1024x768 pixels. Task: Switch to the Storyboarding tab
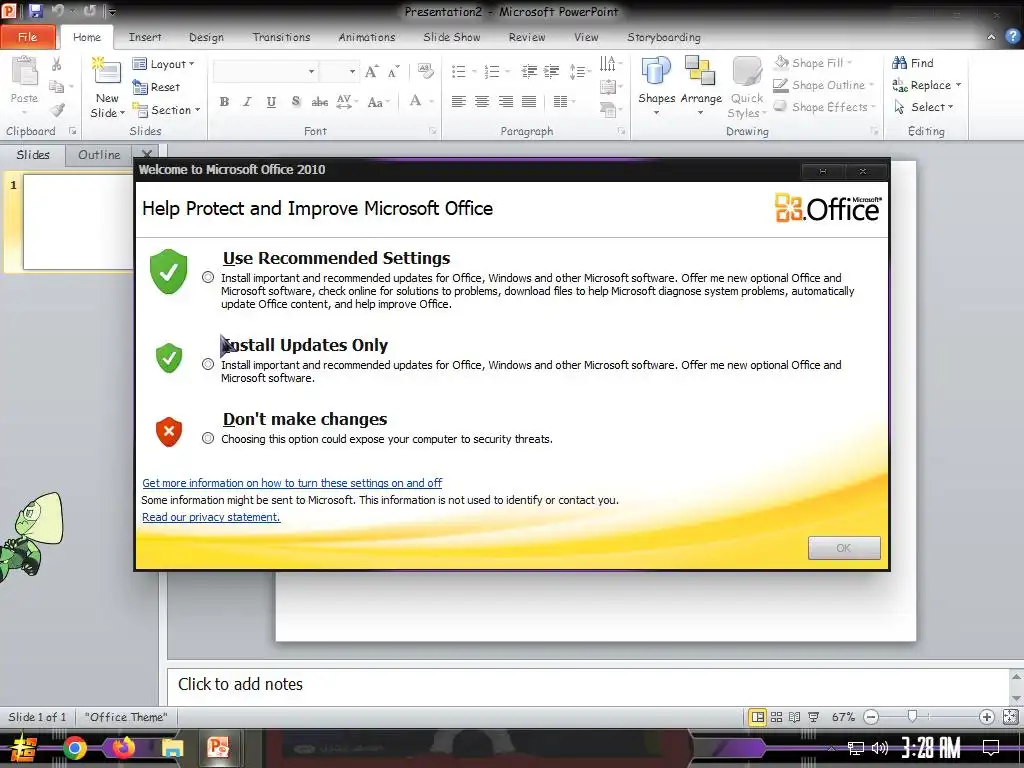pyautogui.click(x=664, y=37)
